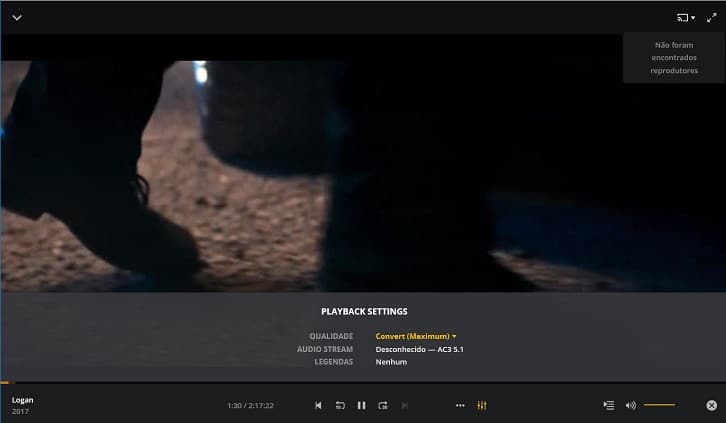The height and width of the screenshot is (423, 726).
Task: Click the PLAYBACK SETTINGS heading
Action: (364, 311)
